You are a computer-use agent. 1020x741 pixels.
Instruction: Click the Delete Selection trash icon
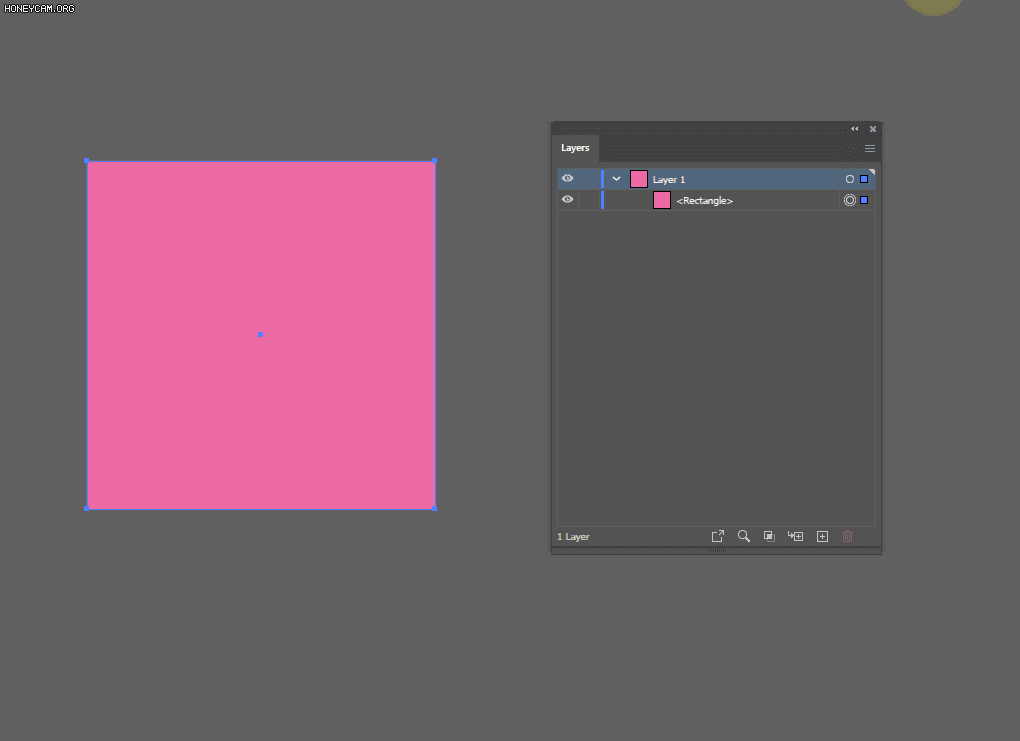pos(847,536)
